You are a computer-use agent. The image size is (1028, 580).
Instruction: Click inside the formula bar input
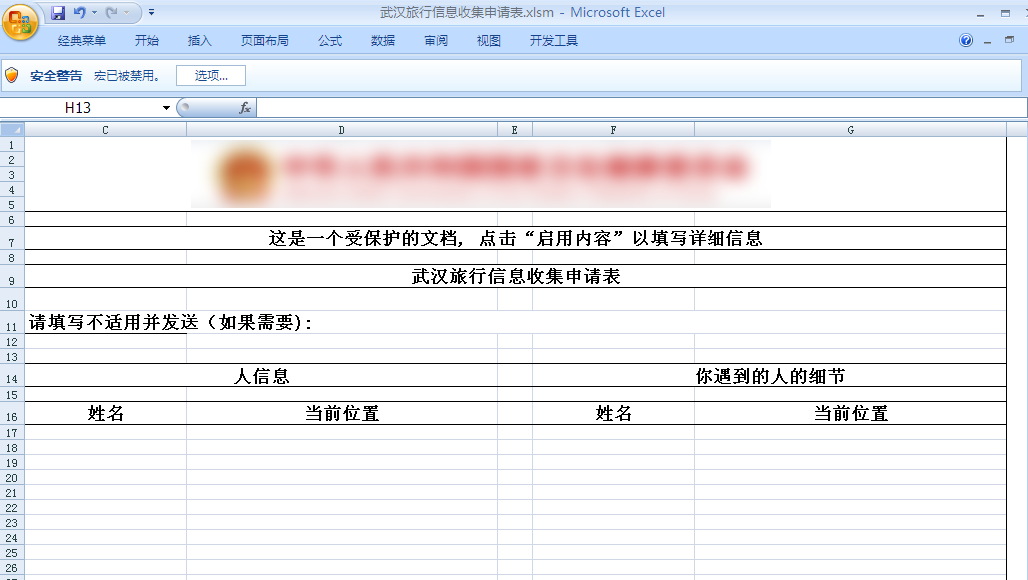[640, 108]
